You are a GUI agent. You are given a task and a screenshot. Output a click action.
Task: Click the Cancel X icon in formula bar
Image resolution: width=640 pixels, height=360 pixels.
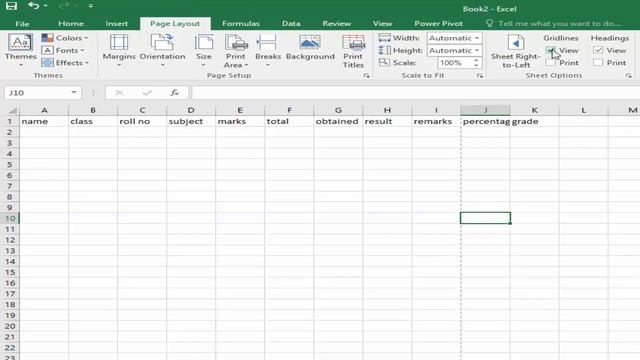click(119, 93)
